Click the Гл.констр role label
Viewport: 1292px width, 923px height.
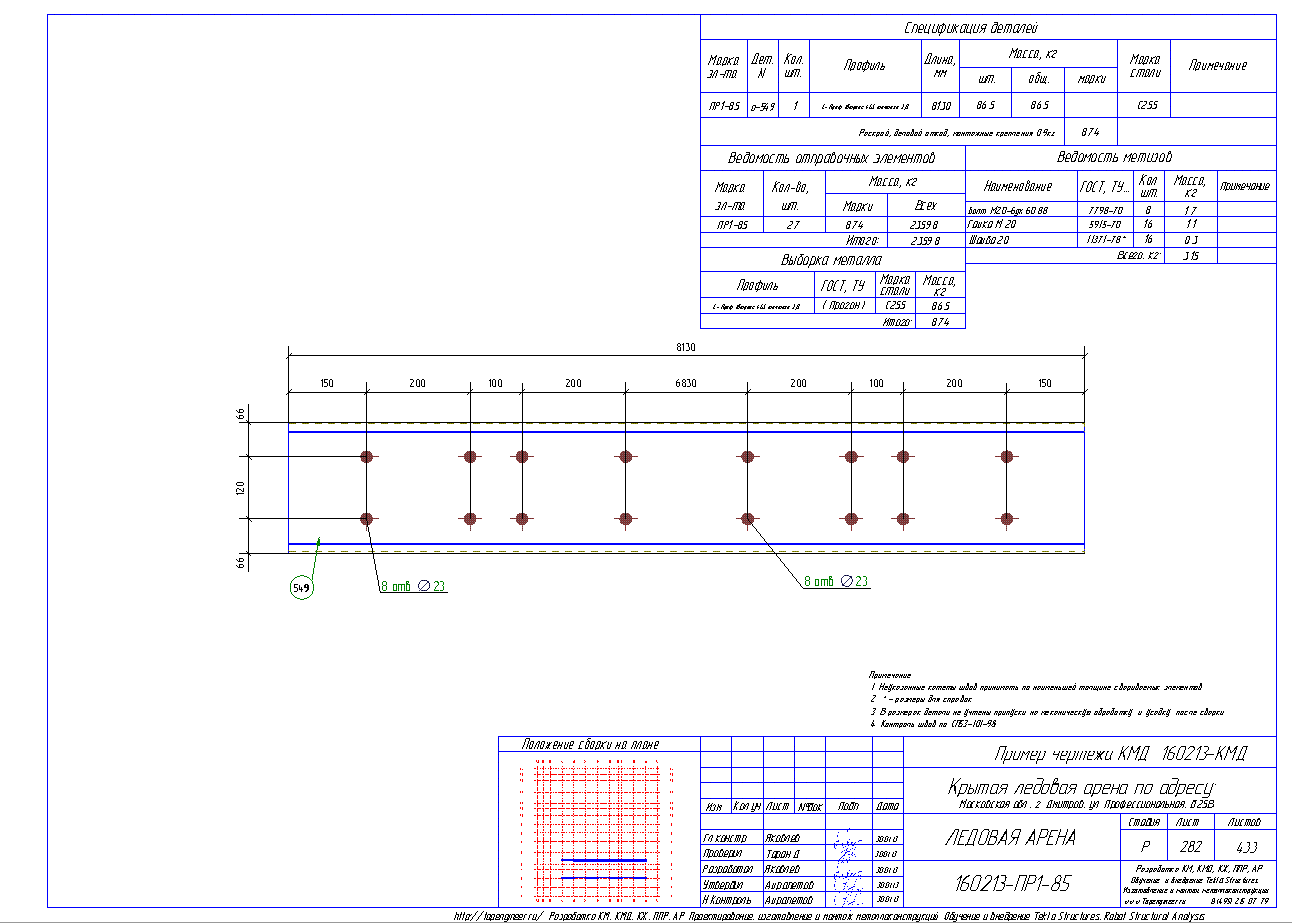pos(726,838)
